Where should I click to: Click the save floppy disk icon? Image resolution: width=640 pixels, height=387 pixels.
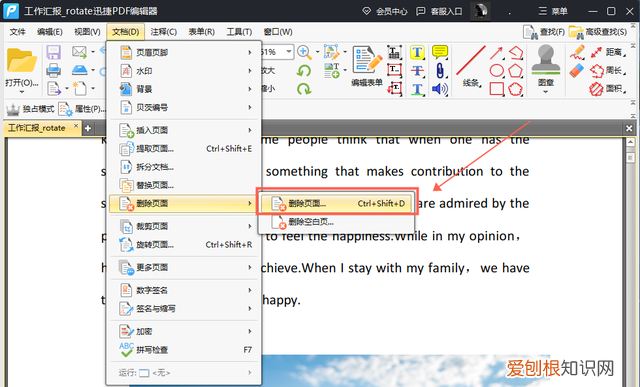click(x=53, y=52)
